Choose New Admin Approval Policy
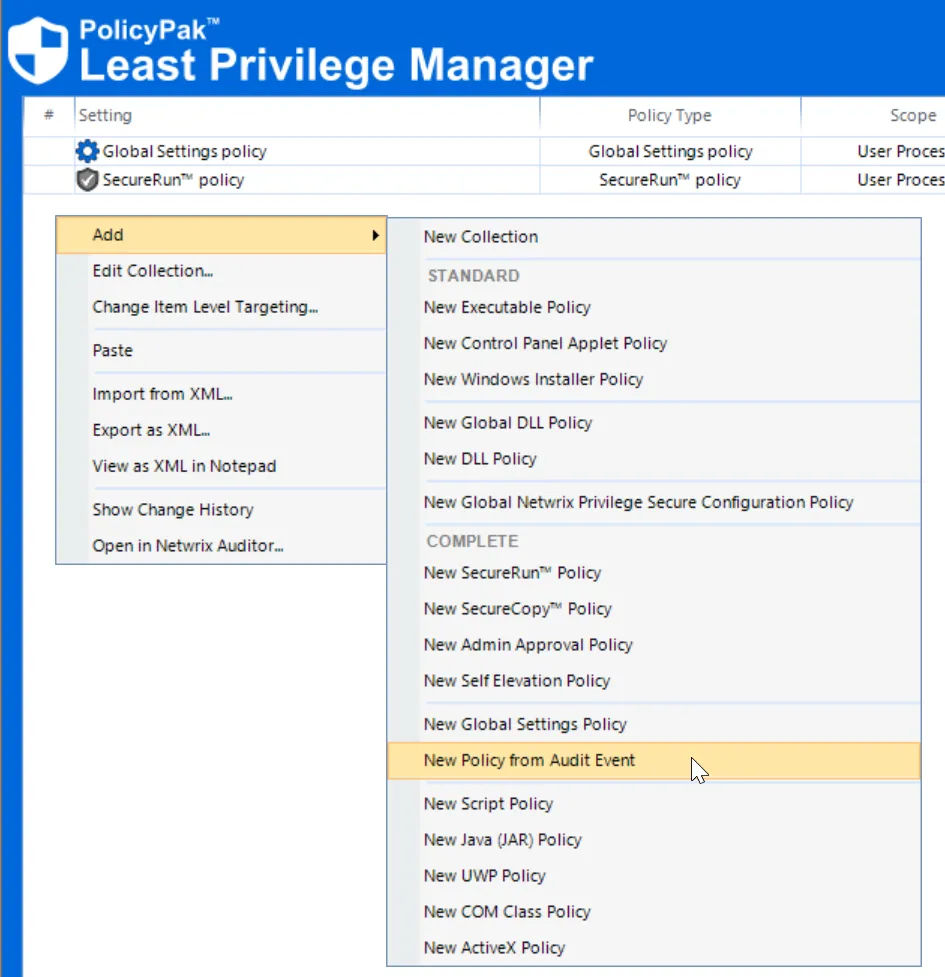This screenshot has width=945, height=977. pos(528,645)
